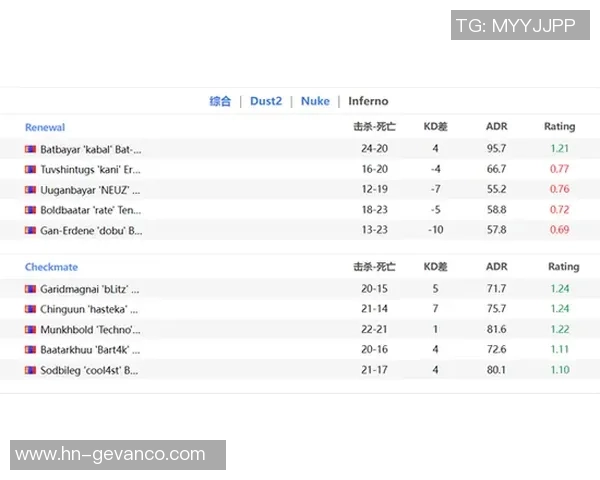
Task: Click the ADR column header for Checkmate
Action: pyautogui.click(x=496, y=267)
